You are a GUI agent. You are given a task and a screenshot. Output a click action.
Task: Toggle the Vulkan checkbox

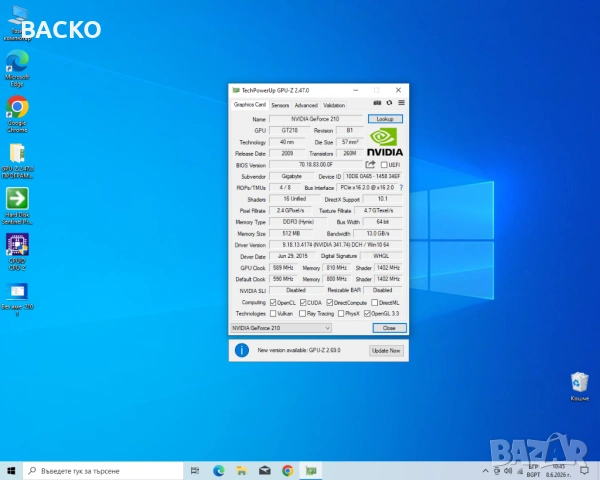click(x=273, y=313)
